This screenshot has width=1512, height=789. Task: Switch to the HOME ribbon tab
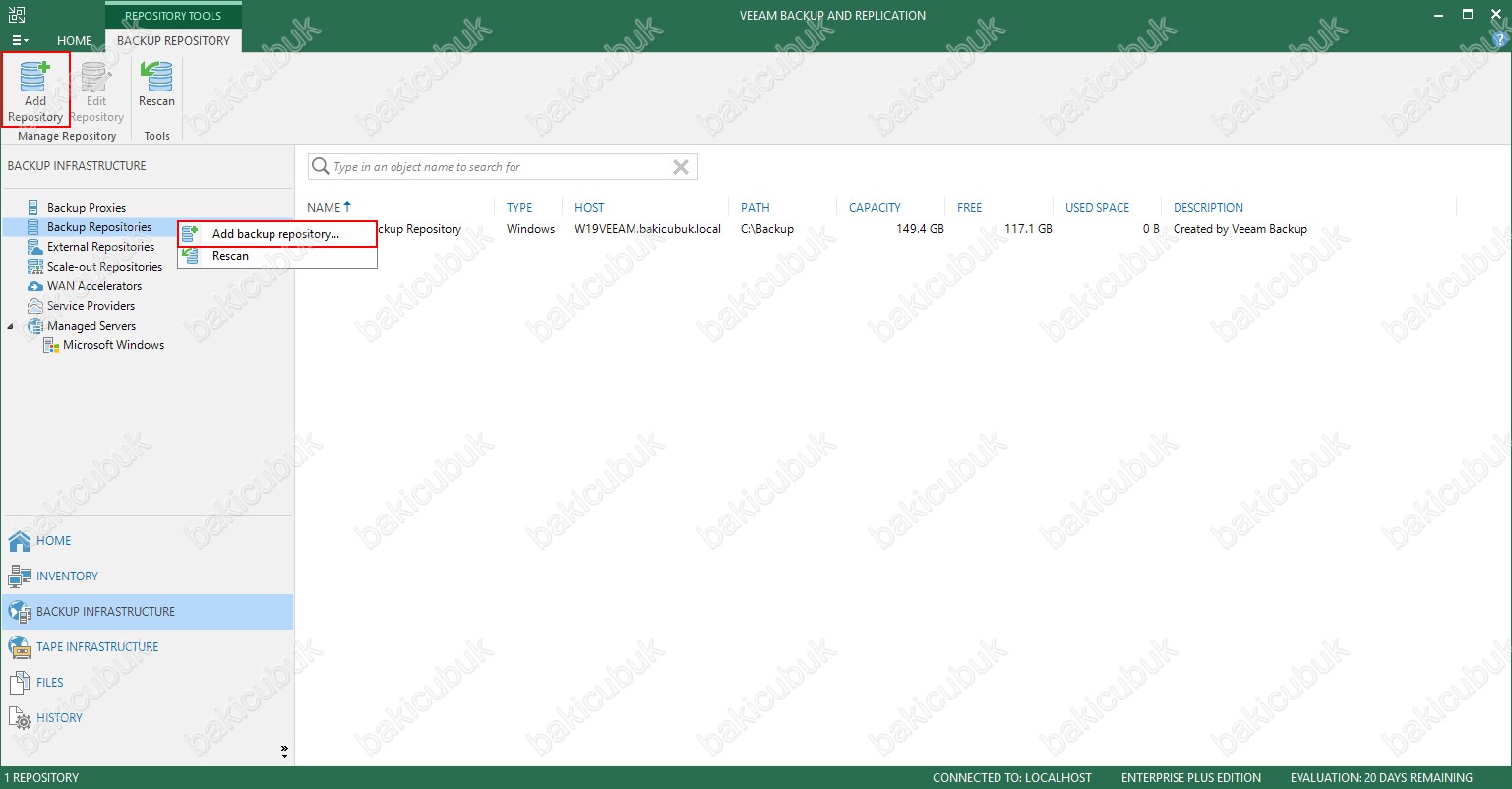coord(75,41)
